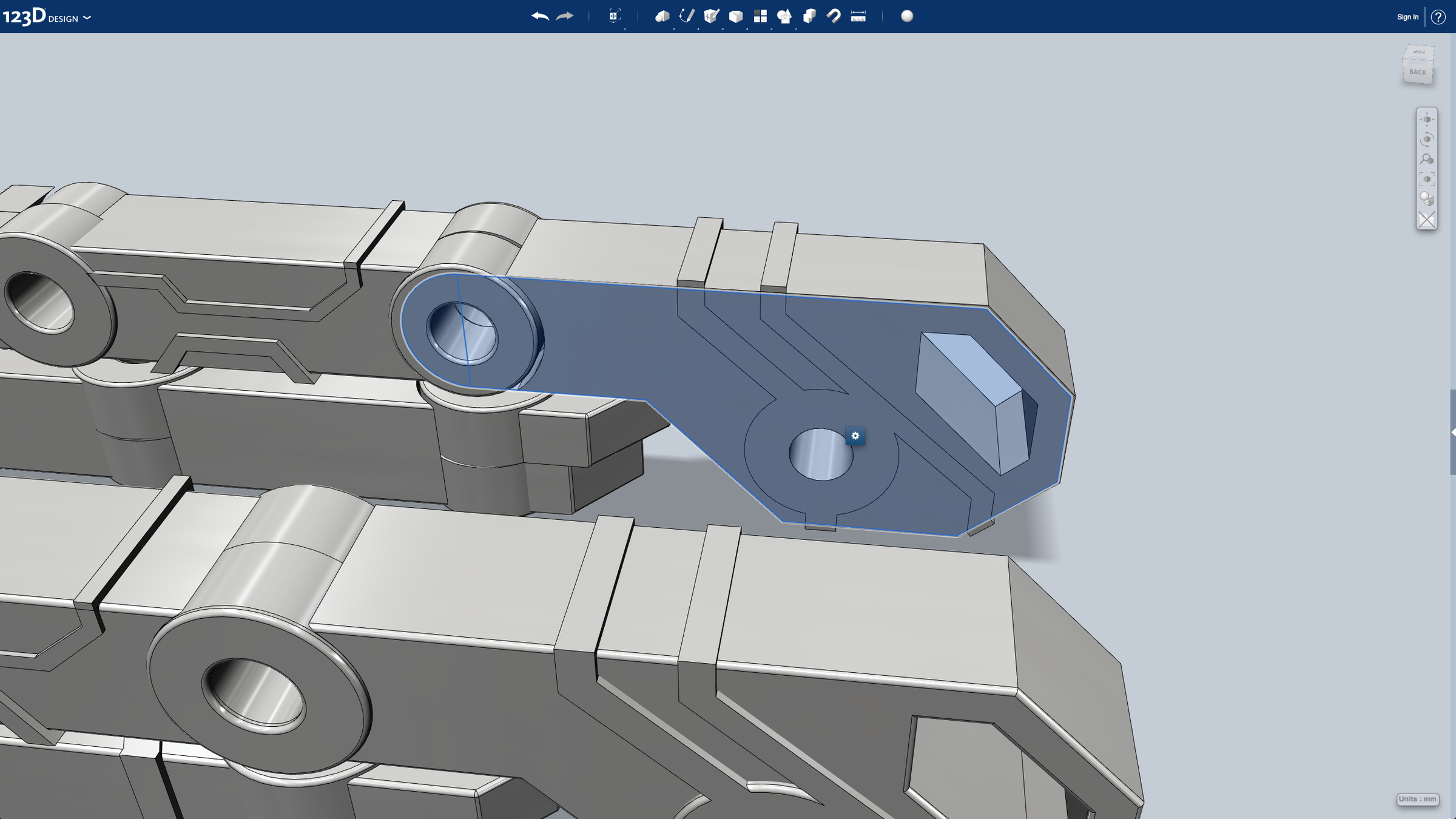Click the BACK face of the view cube
Screen dimensions: 1456x819
pos(1418,72)
